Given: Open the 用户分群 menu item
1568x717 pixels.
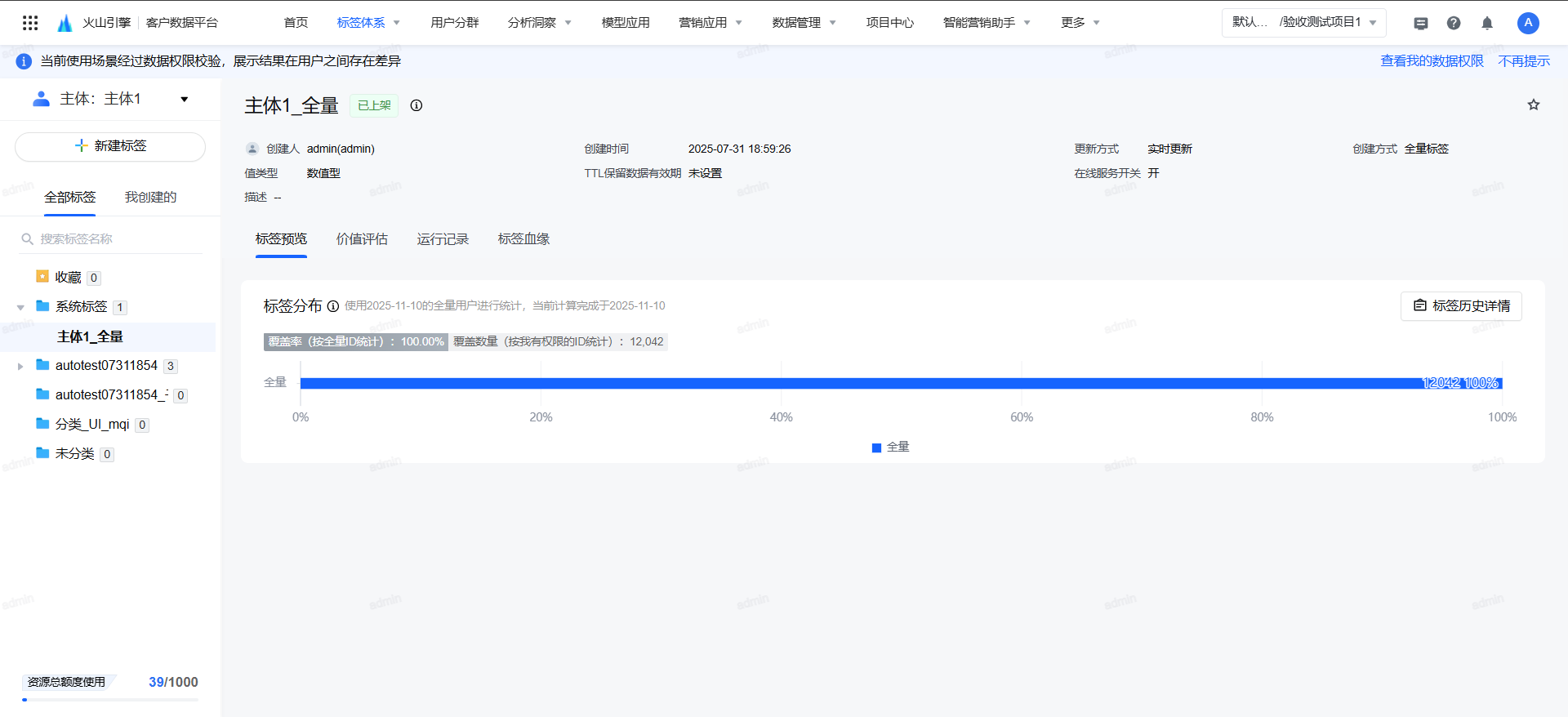Looking at the screenshot, I should point(455,23).
